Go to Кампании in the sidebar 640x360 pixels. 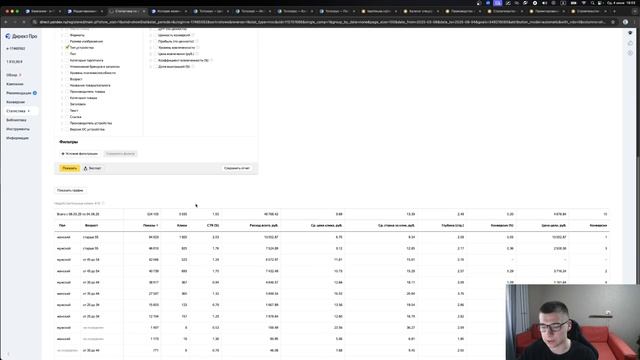click(x=15, y=84)
